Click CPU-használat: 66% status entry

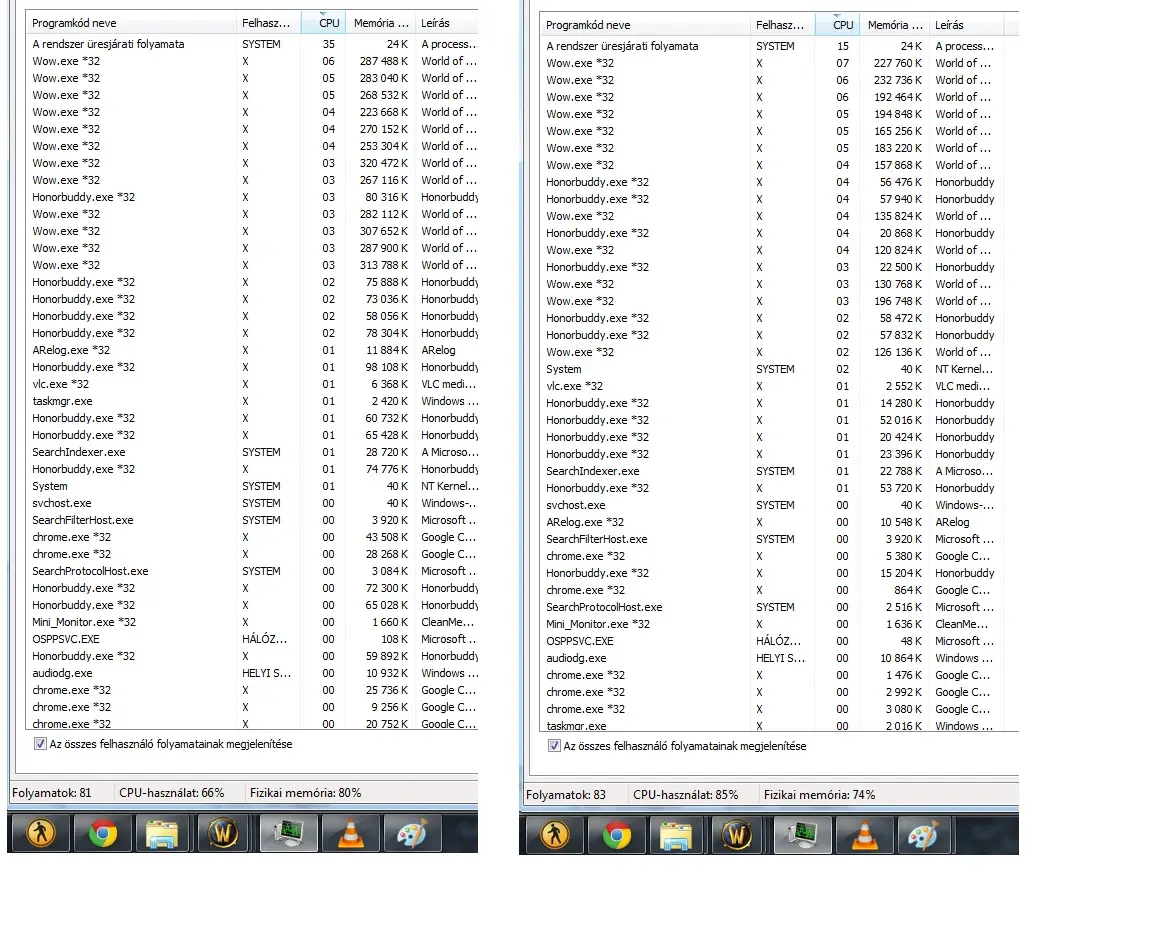171,793
